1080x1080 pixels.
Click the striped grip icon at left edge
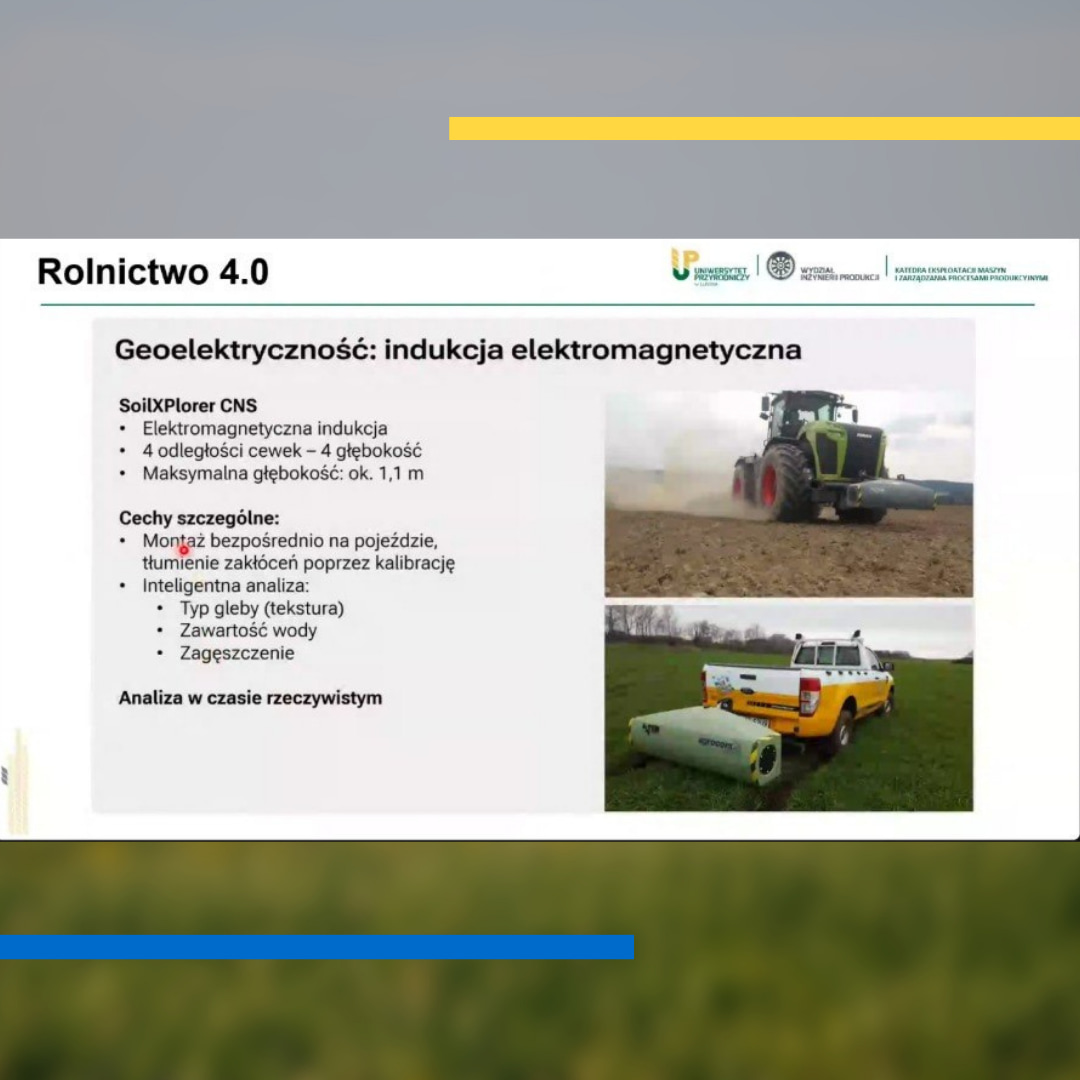coord(5,775)
